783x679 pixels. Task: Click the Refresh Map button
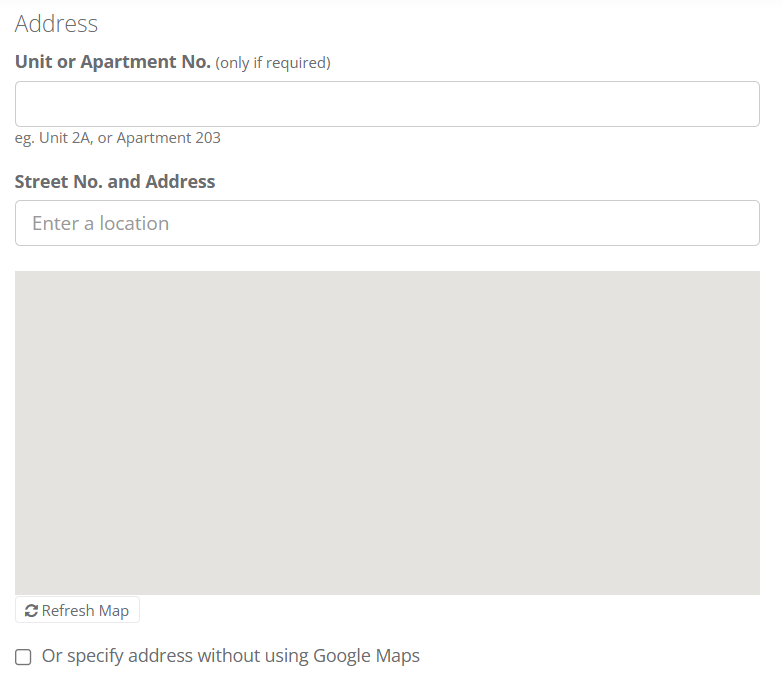click(x=77, y=610)
